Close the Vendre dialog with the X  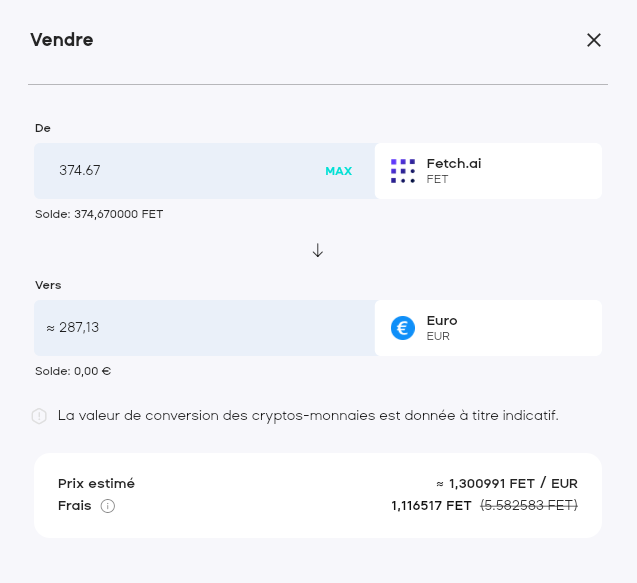pos(594,40)
